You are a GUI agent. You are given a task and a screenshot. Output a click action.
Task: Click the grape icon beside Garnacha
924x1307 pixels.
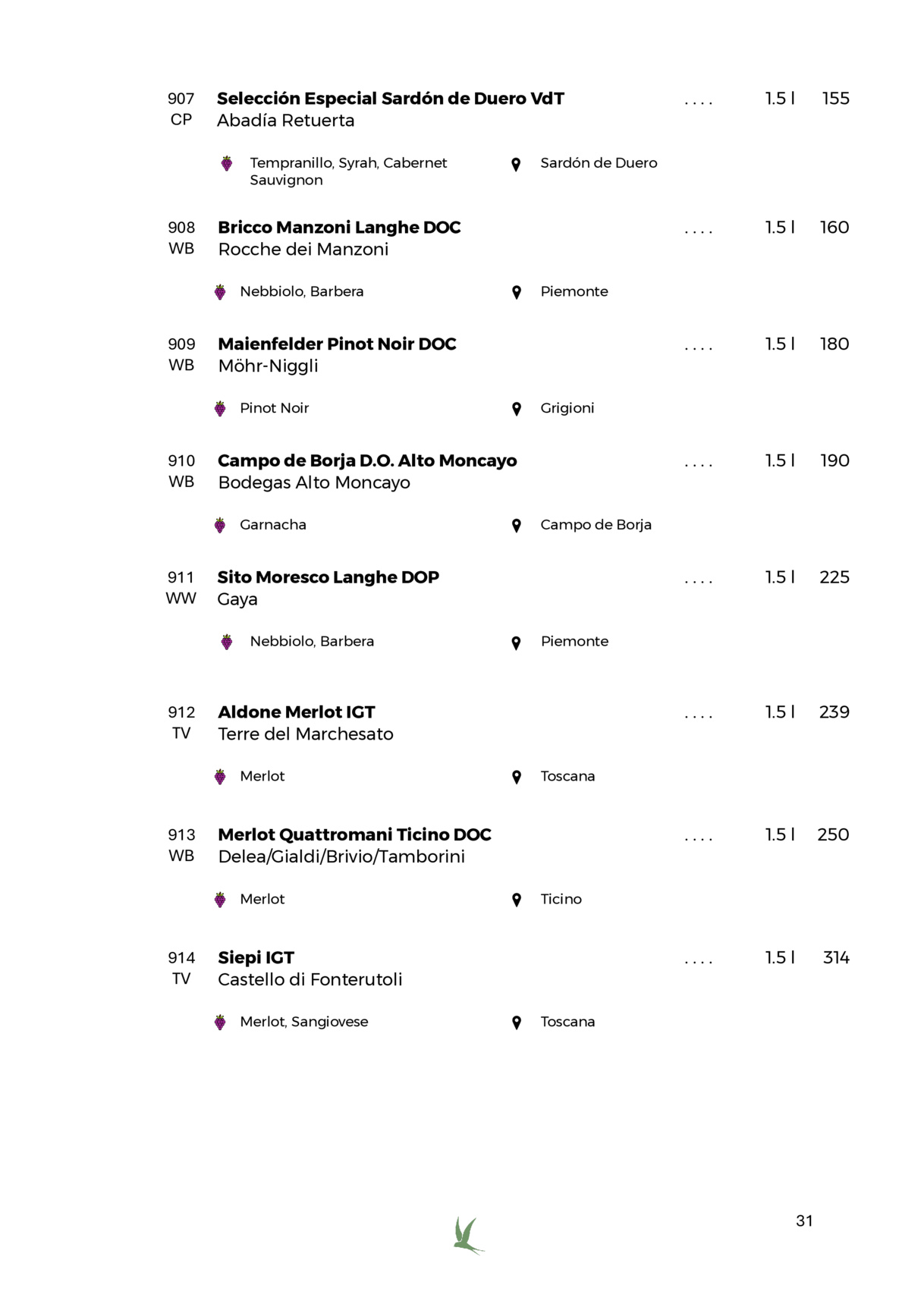point(220,525)
